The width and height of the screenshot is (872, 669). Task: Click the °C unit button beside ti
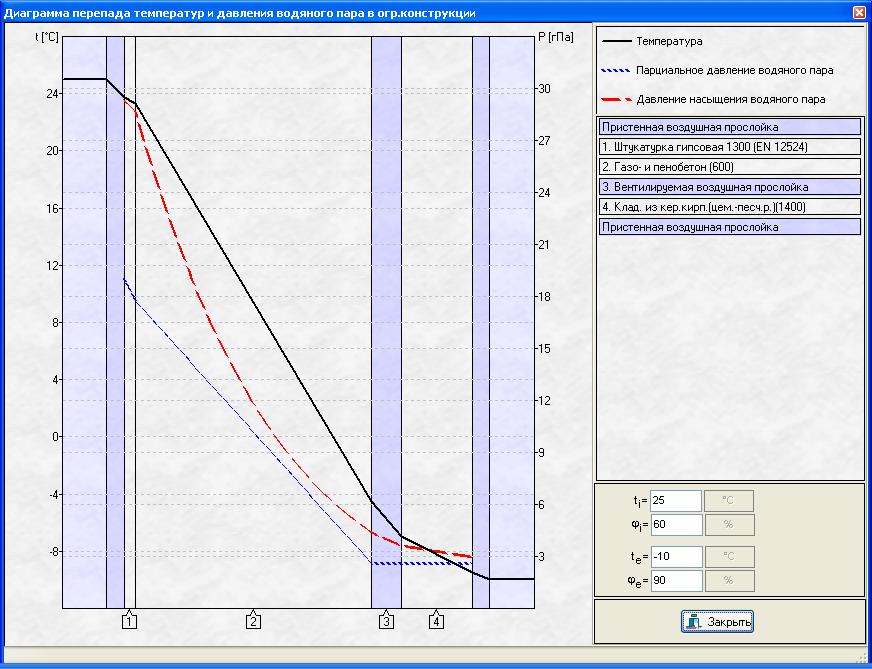pyautogui.click(x=729, y=500)
